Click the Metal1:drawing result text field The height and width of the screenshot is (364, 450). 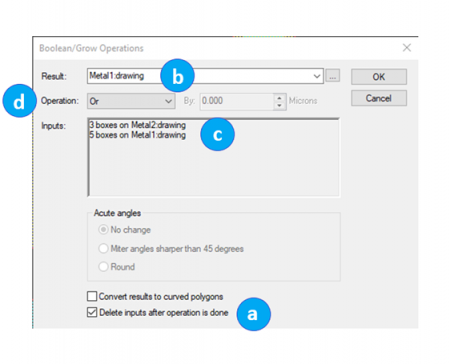coord(199,76)
